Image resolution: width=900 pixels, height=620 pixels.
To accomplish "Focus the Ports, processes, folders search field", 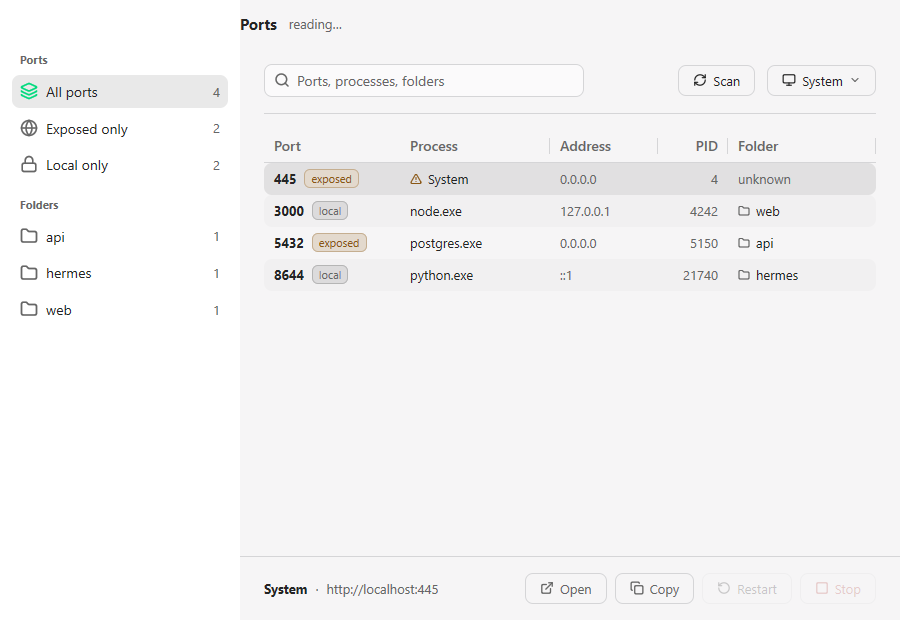I will pyautogui.click(x=424, y=80).
